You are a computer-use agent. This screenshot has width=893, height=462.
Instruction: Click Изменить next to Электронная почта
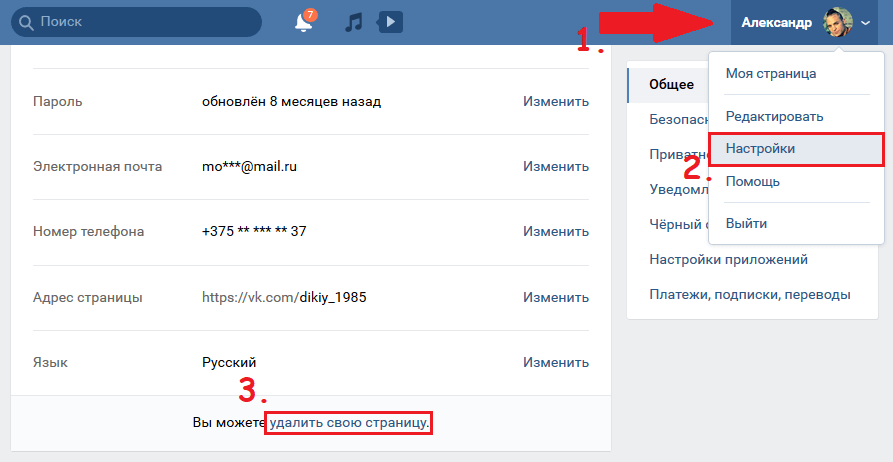click(x=556, y=166)
